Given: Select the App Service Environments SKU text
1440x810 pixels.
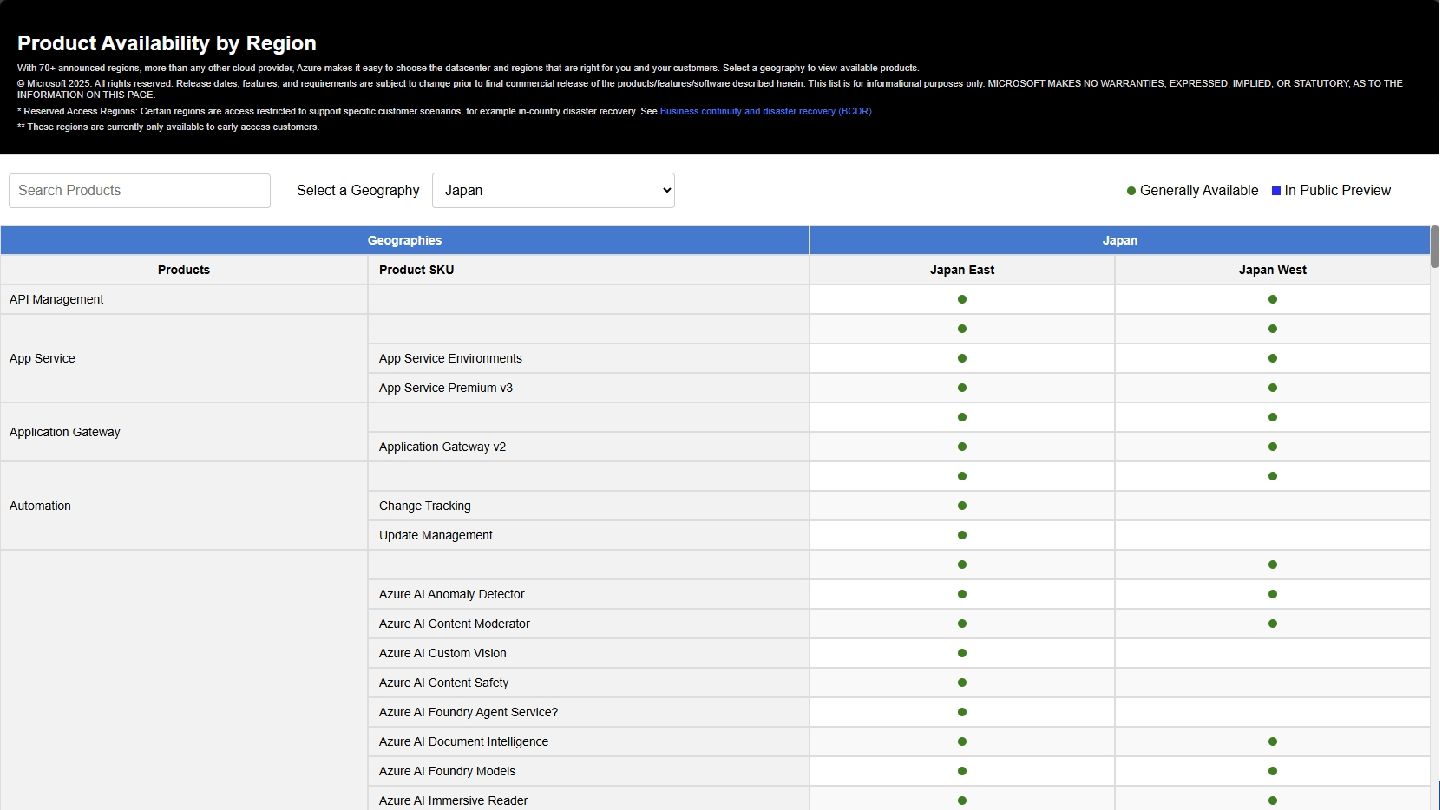Looking at the screenshot, I should click(x=450, y=358).
